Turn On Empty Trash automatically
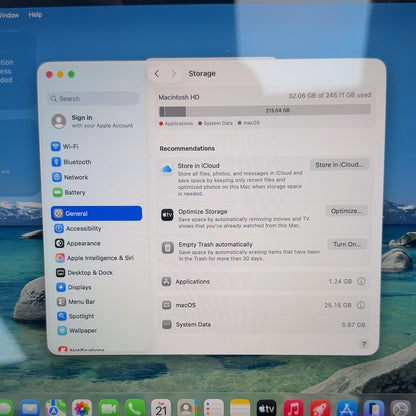The image size is (416, 416). tap(347, 244)
